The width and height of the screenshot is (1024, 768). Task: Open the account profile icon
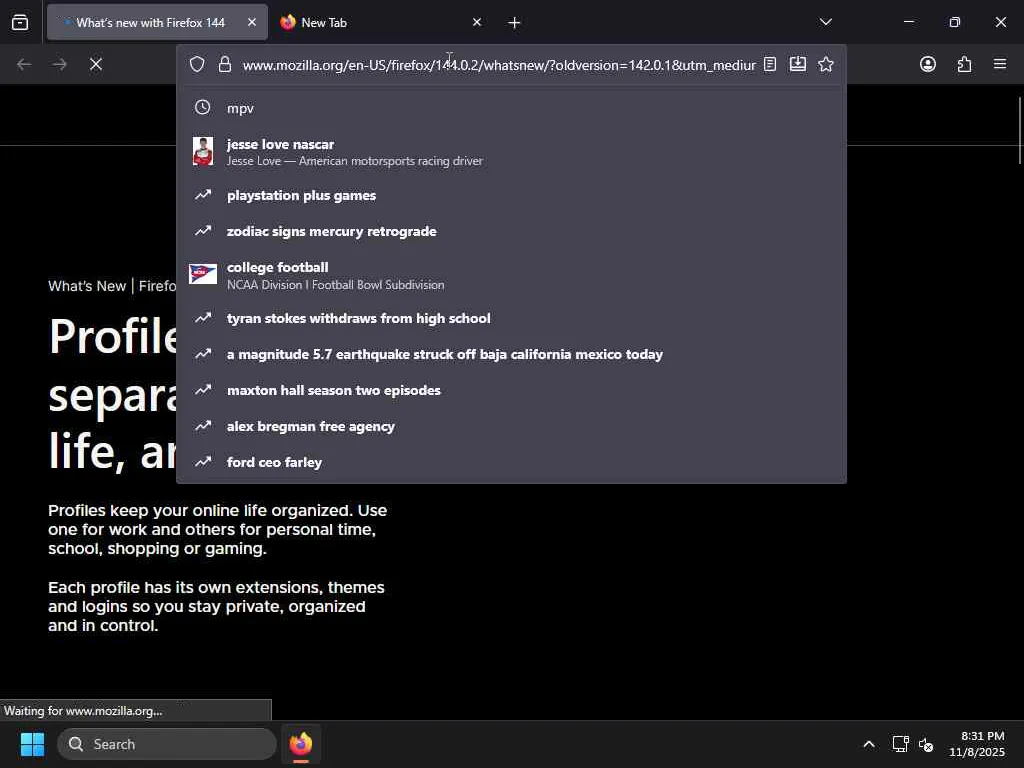point(927,64)
